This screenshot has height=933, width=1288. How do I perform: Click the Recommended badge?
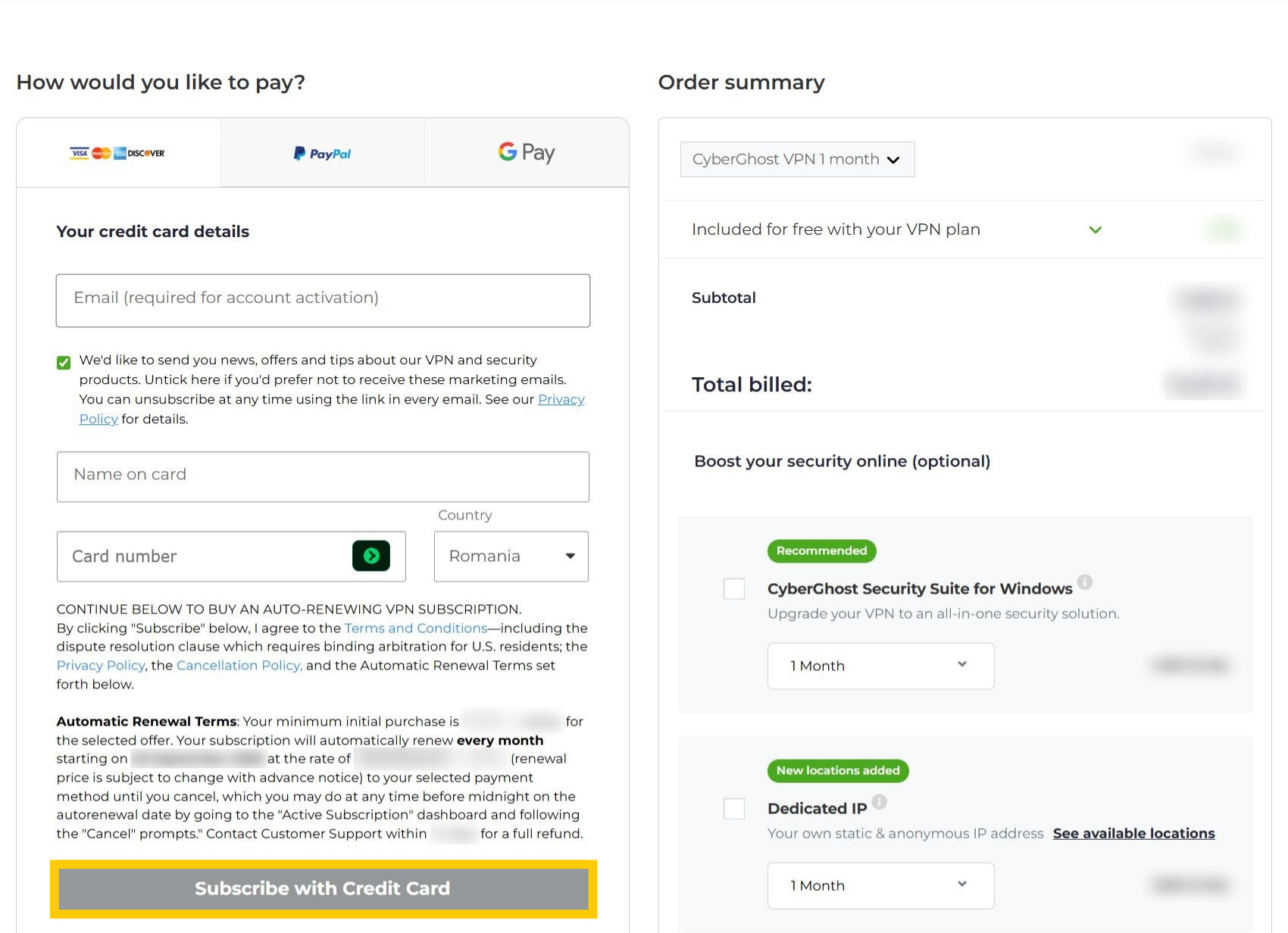[x=821, y=551]
